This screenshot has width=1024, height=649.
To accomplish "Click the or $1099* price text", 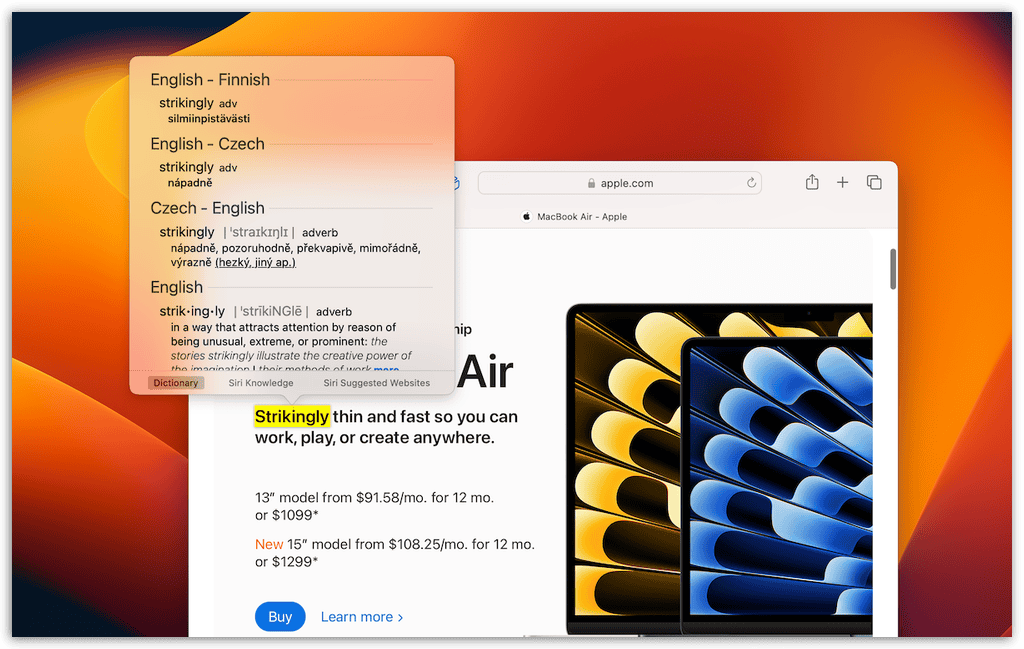I will (287, 515).
